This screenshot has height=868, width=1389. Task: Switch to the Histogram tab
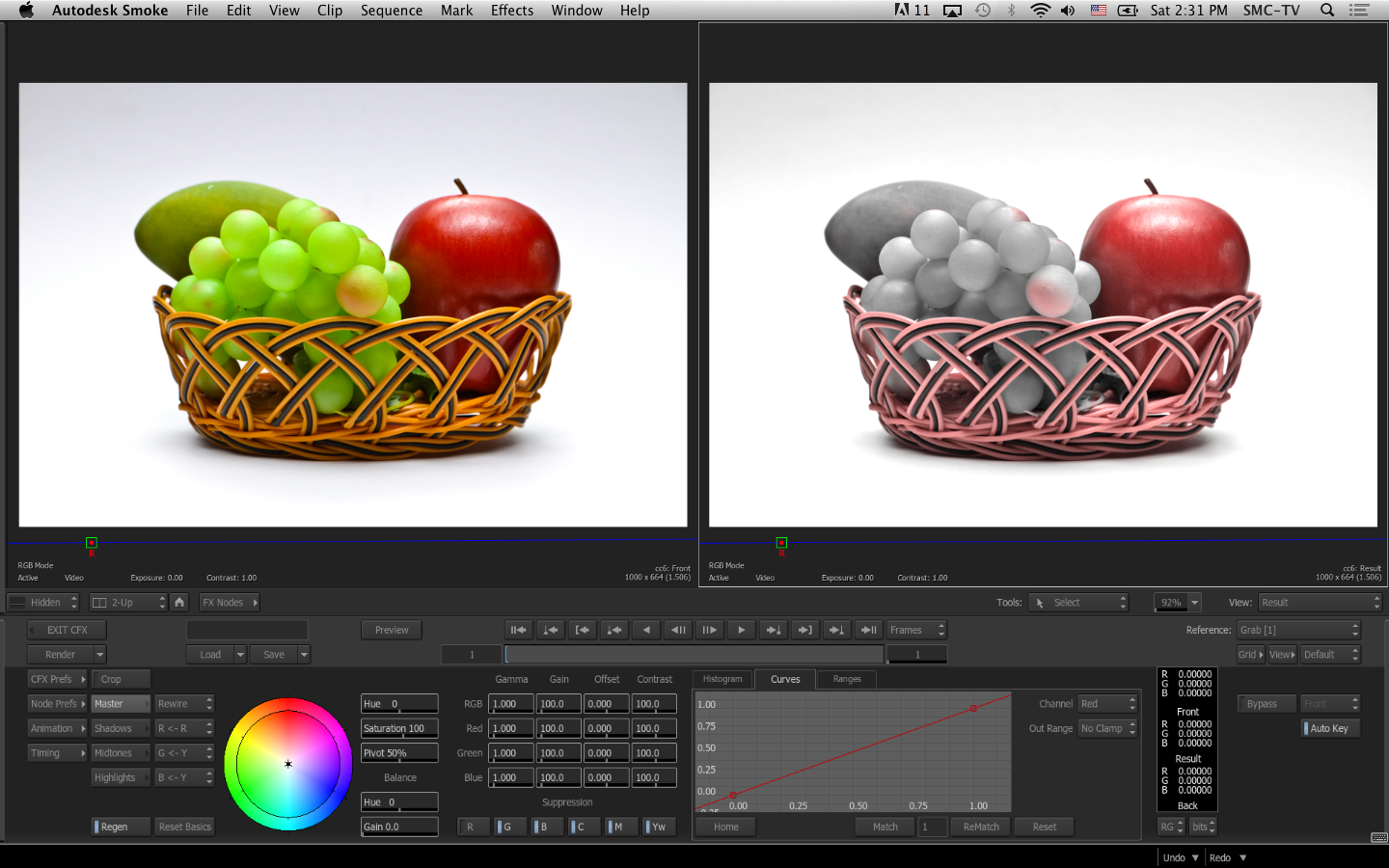[x=722, y=679]
